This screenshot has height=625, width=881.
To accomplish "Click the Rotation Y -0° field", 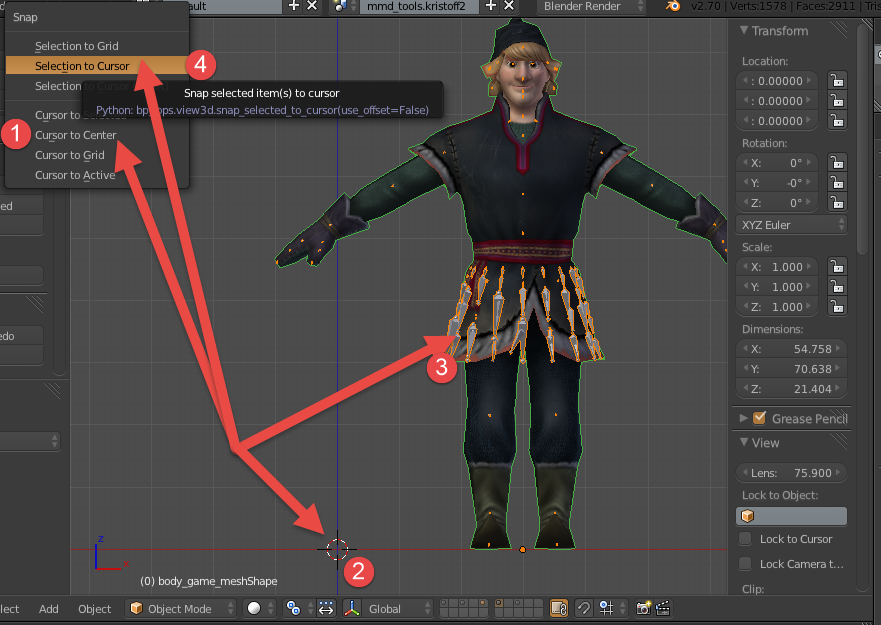I will click(778, 183).
